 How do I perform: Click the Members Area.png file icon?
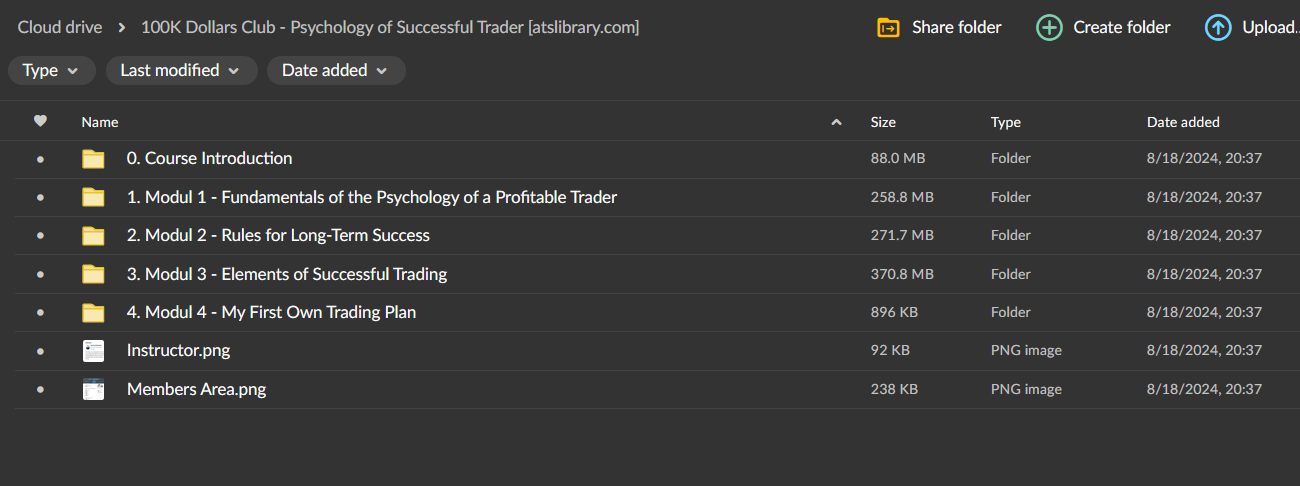click(93, 390)
